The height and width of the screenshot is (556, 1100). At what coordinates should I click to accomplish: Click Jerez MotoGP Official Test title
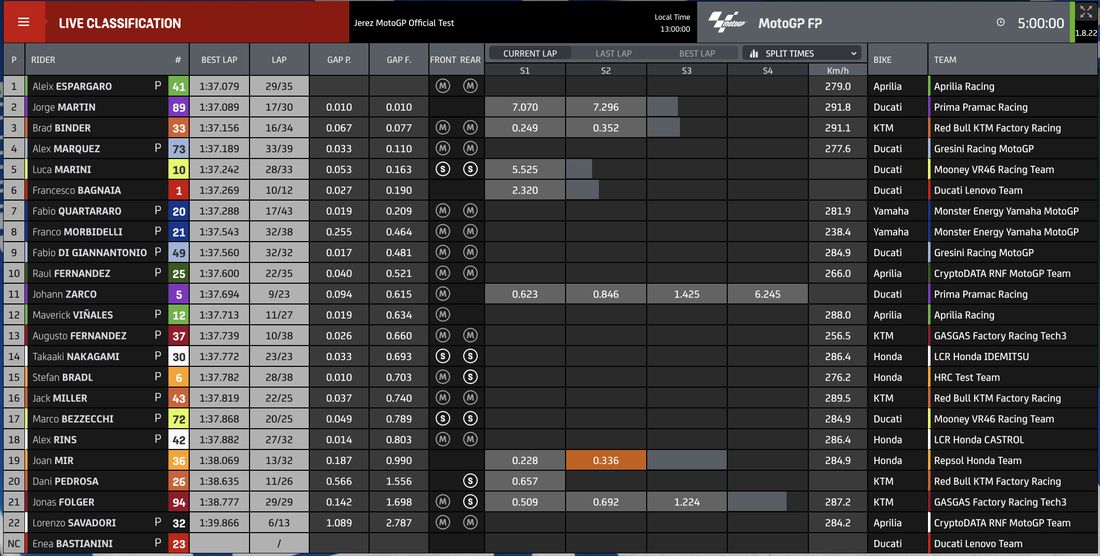(x=405, y=22)
